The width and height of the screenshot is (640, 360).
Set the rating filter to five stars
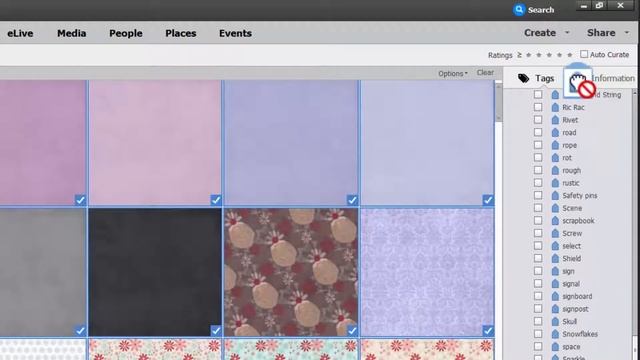(x=570, y=55)
